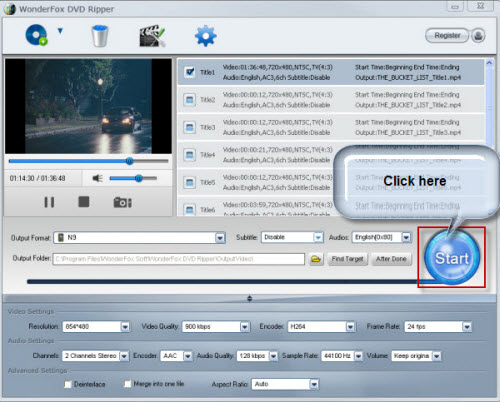
Task: Click the Find Target button
Action: coord(347,259)
